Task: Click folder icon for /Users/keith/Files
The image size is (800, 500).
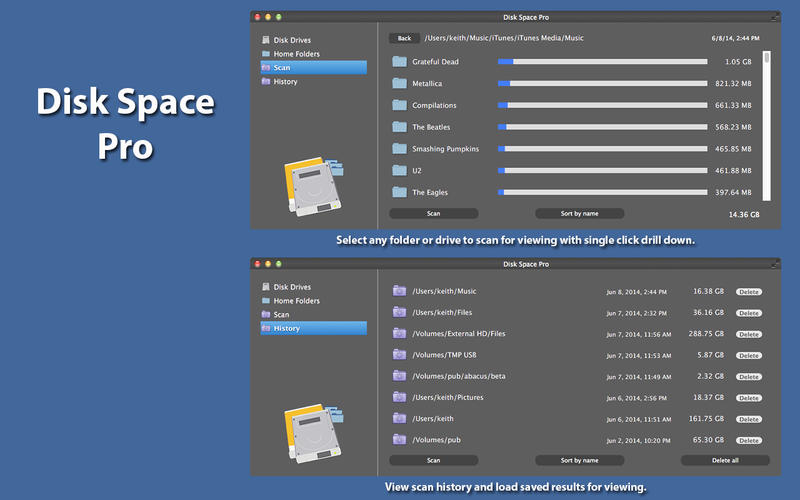Action: (x=399, y=312)
